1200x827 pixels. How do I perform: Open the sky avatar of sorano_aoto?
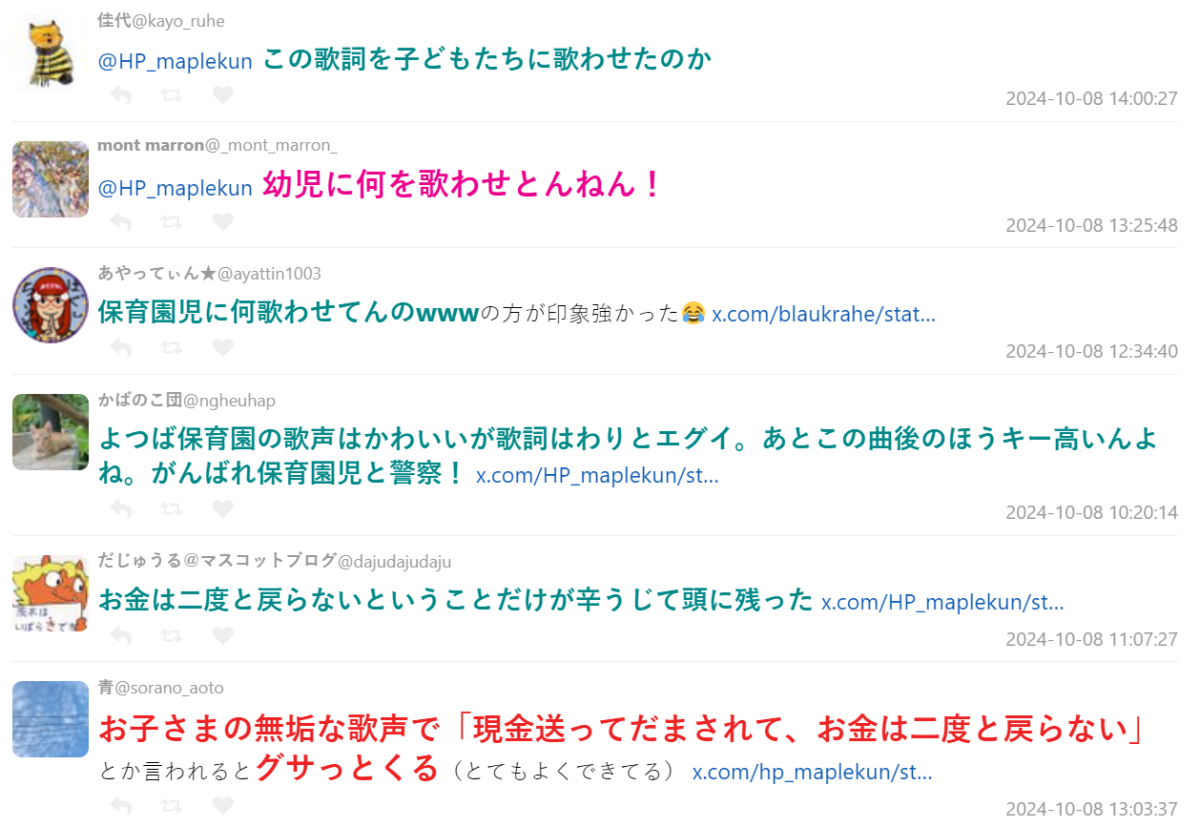(50, 719)
